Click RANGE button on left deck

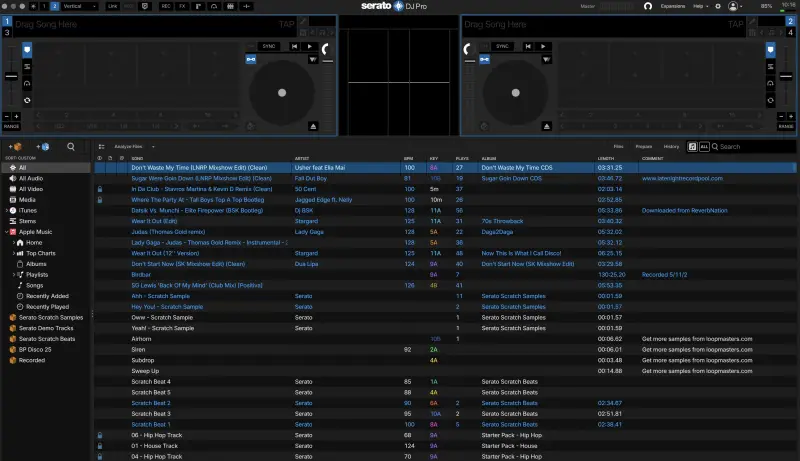pos(11,126)
